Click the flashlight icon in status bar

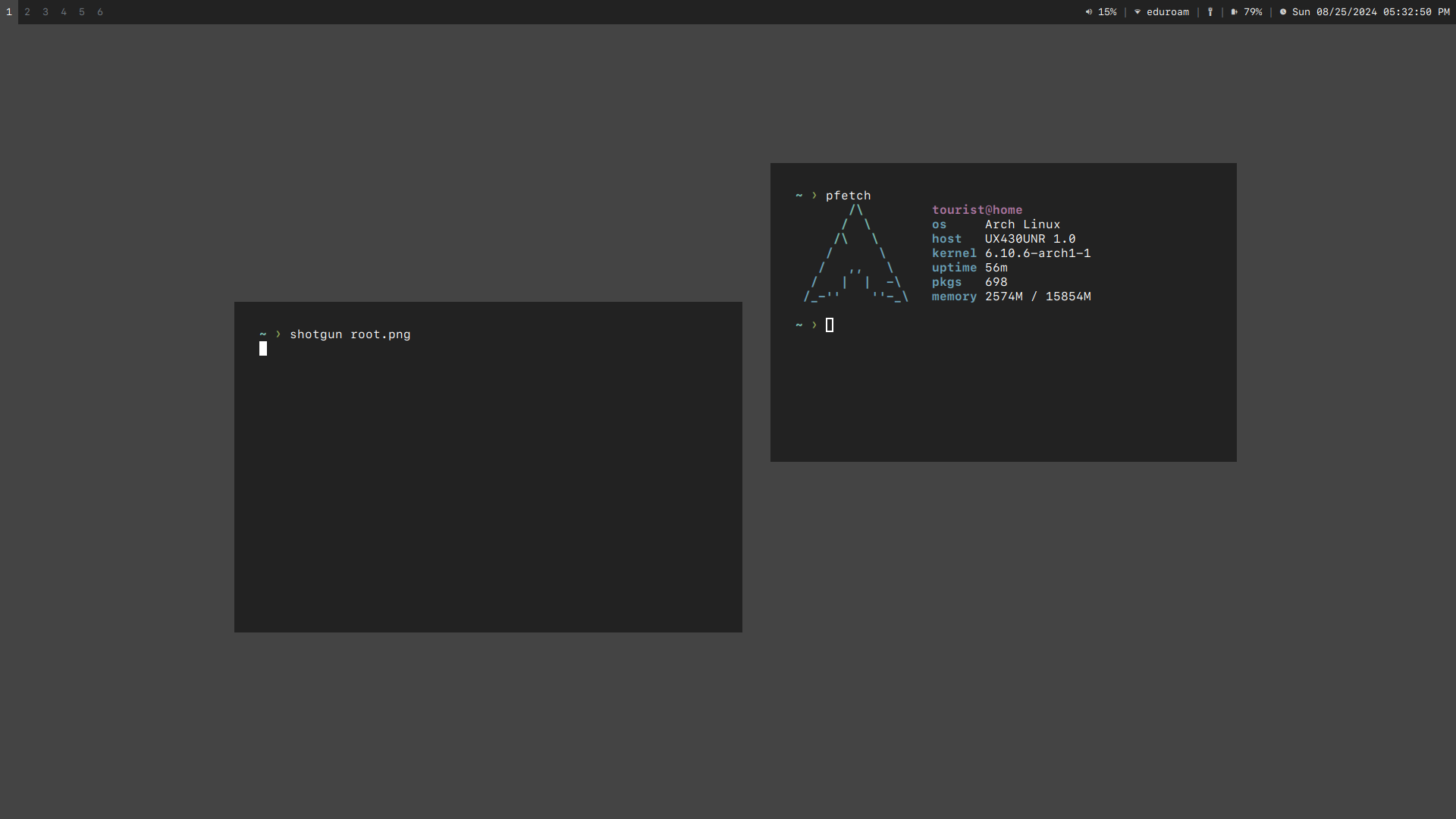(1210, 12)
